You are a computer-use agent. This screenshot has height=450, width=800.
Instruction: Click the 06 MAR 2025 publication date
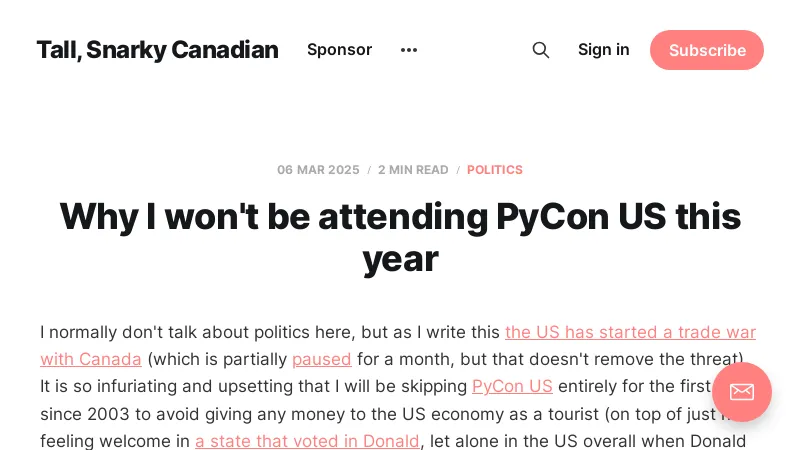(x=318, y=170)
